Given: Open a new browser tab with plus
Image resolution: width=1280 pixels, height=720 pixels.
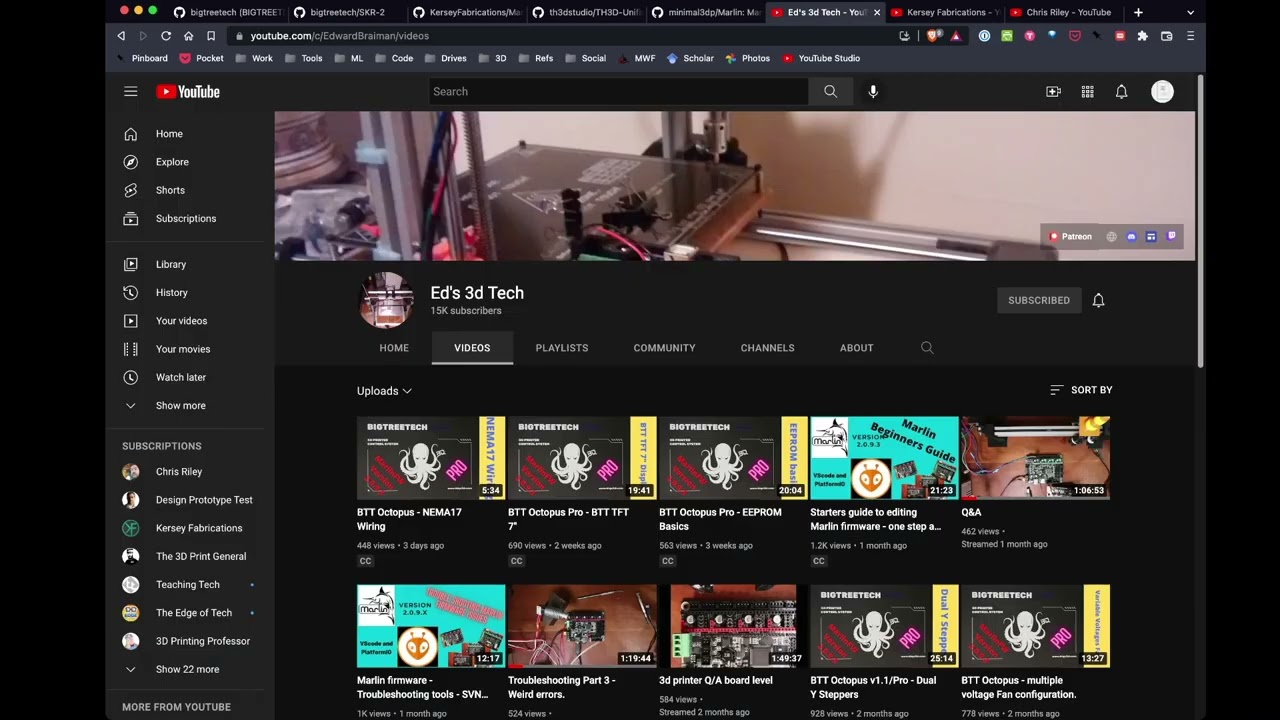Looking at the screenshot, I should pyautogui.click(x=1138, y=12).
